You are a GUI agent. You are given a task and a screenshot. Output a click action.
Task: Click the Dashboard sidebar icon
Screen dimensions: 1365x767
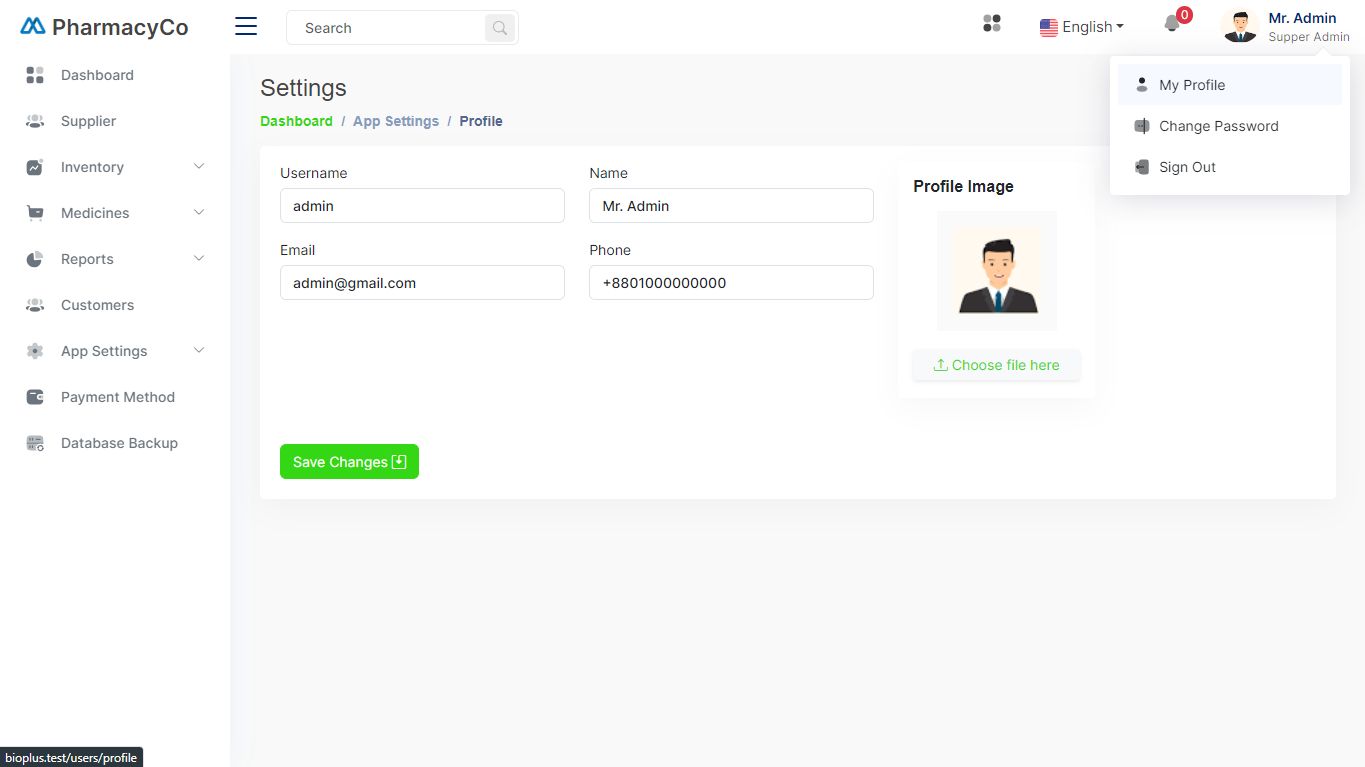tap(35, 75)
